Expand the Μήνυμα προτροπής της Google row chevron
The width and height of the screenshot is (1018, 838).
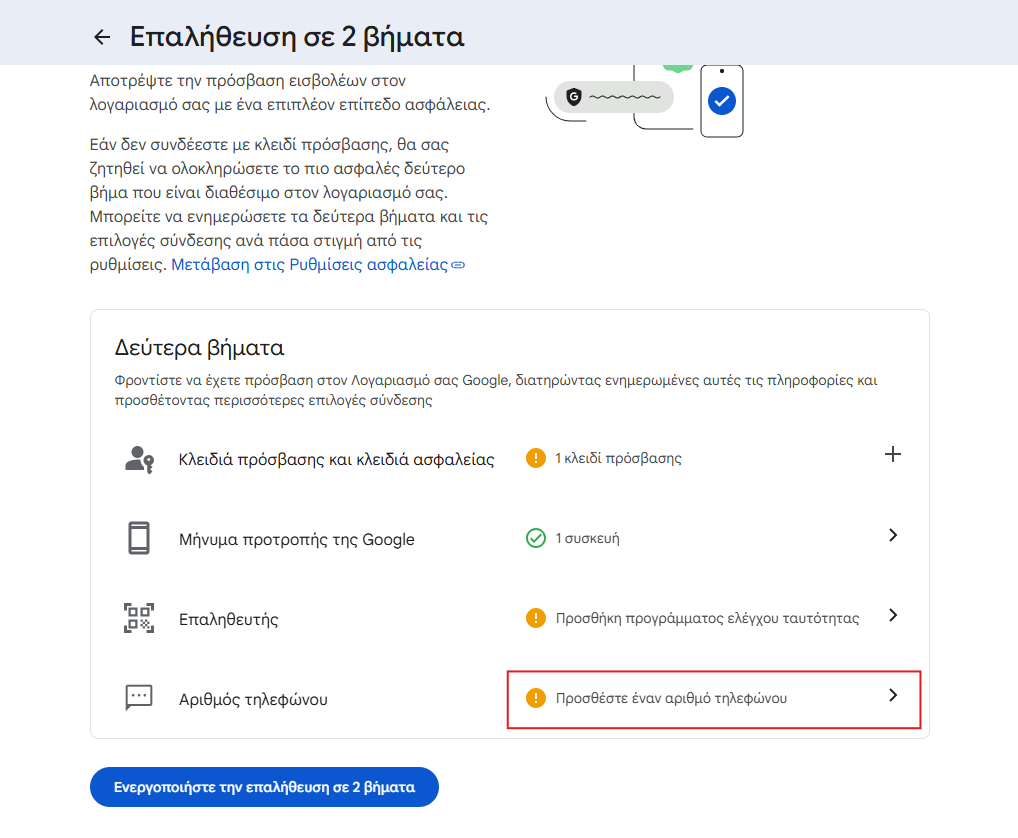click(893, 535)
